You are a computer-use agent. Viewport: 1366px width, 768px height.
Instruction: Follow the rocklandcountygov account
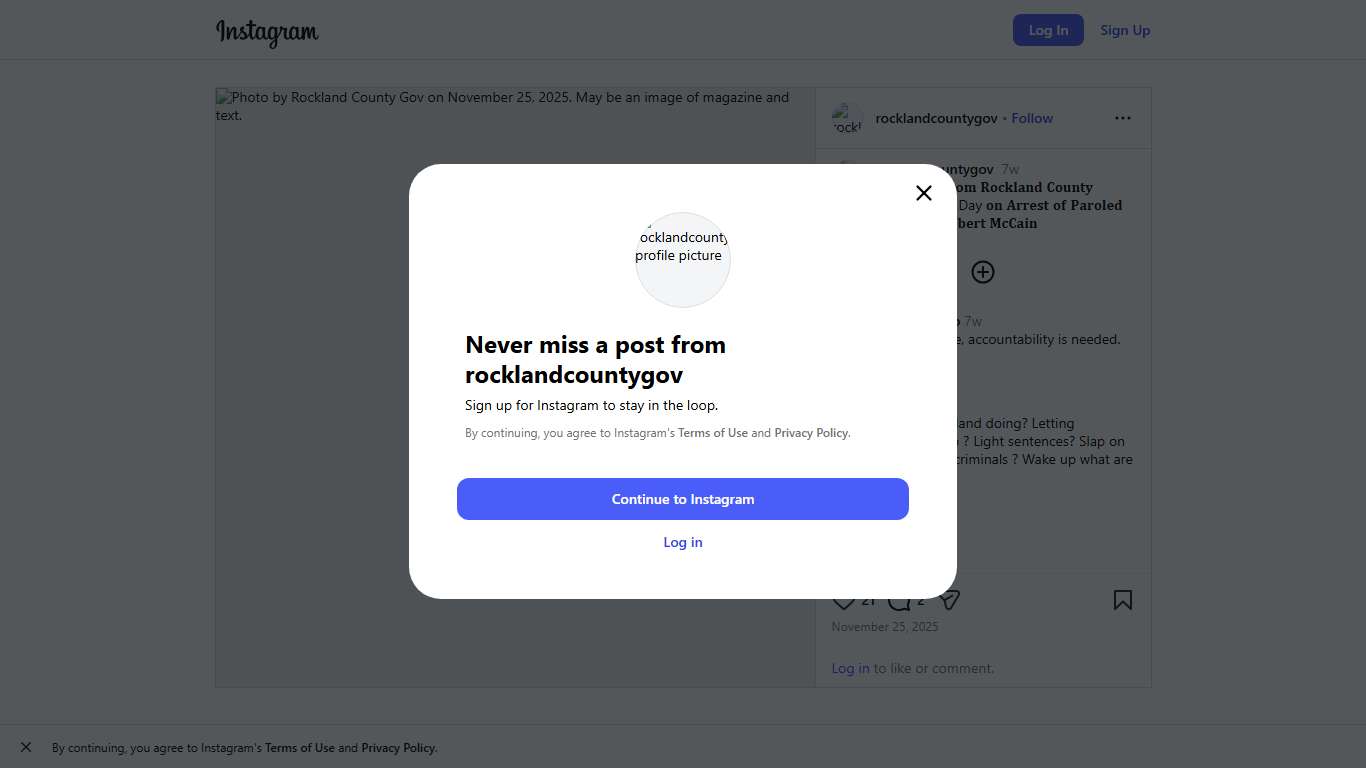click(1032, 118)
